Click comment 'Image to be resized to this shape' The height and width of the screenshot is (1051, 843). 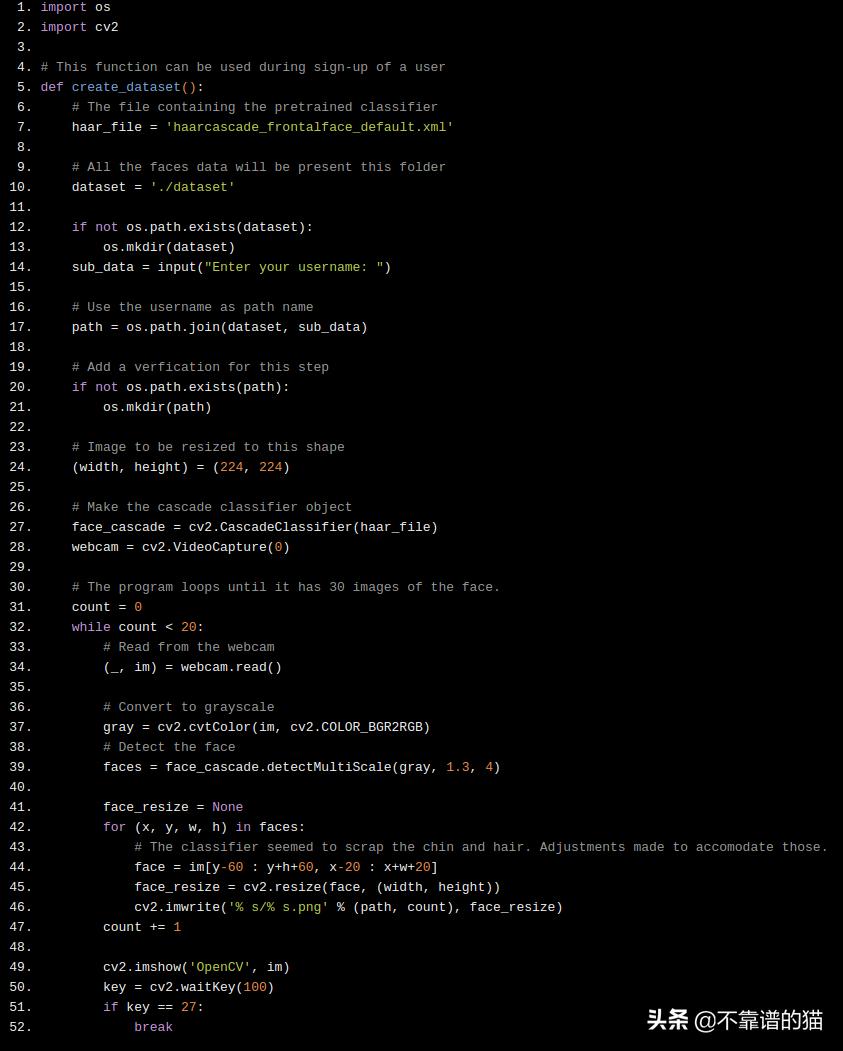coord(208,447)
